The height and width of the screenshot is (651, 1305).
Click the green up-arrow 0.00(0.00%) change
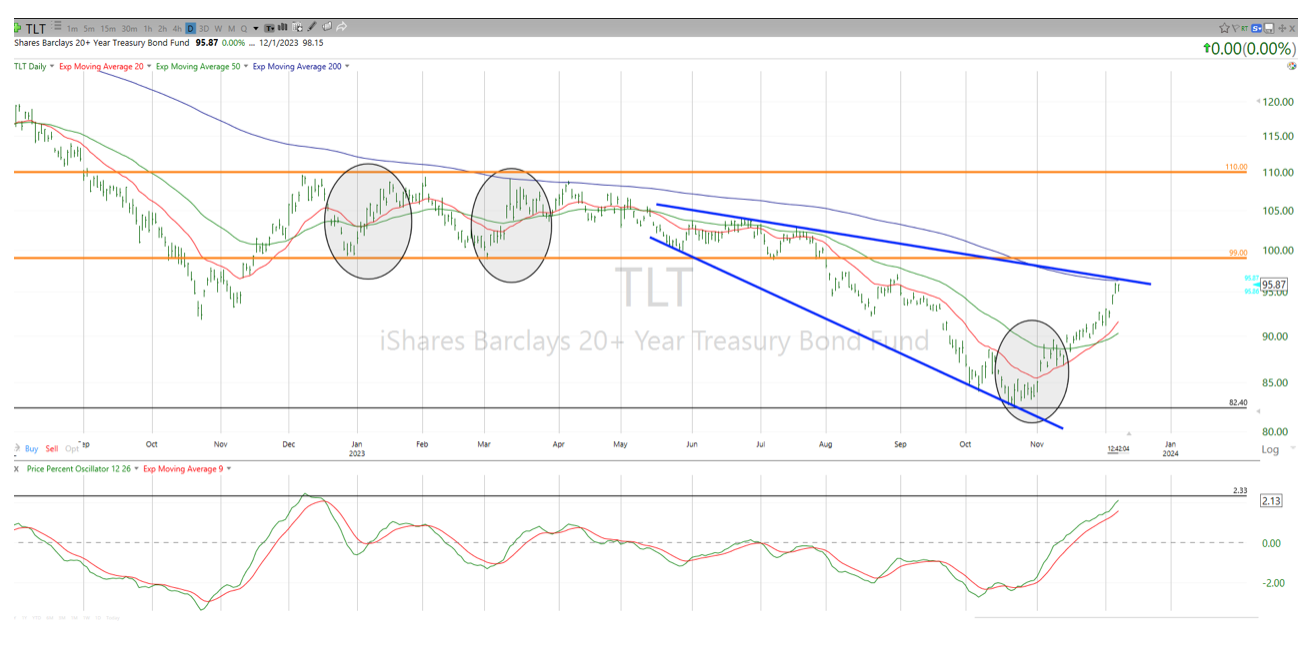click(1250, 48)
